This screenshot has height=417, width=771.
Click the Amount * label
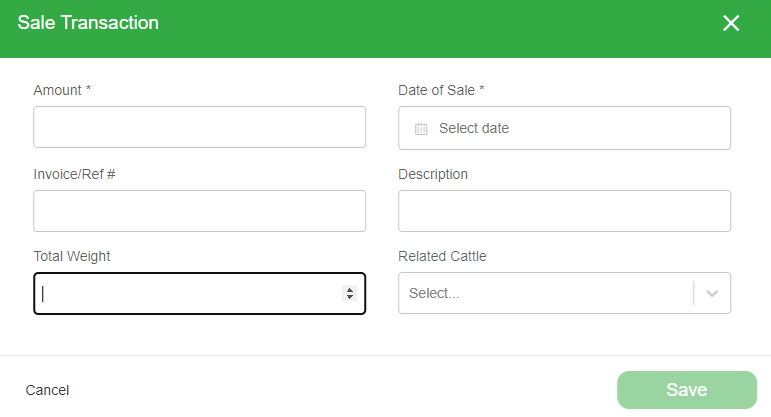pyautogui.click(x=62, y=90)
